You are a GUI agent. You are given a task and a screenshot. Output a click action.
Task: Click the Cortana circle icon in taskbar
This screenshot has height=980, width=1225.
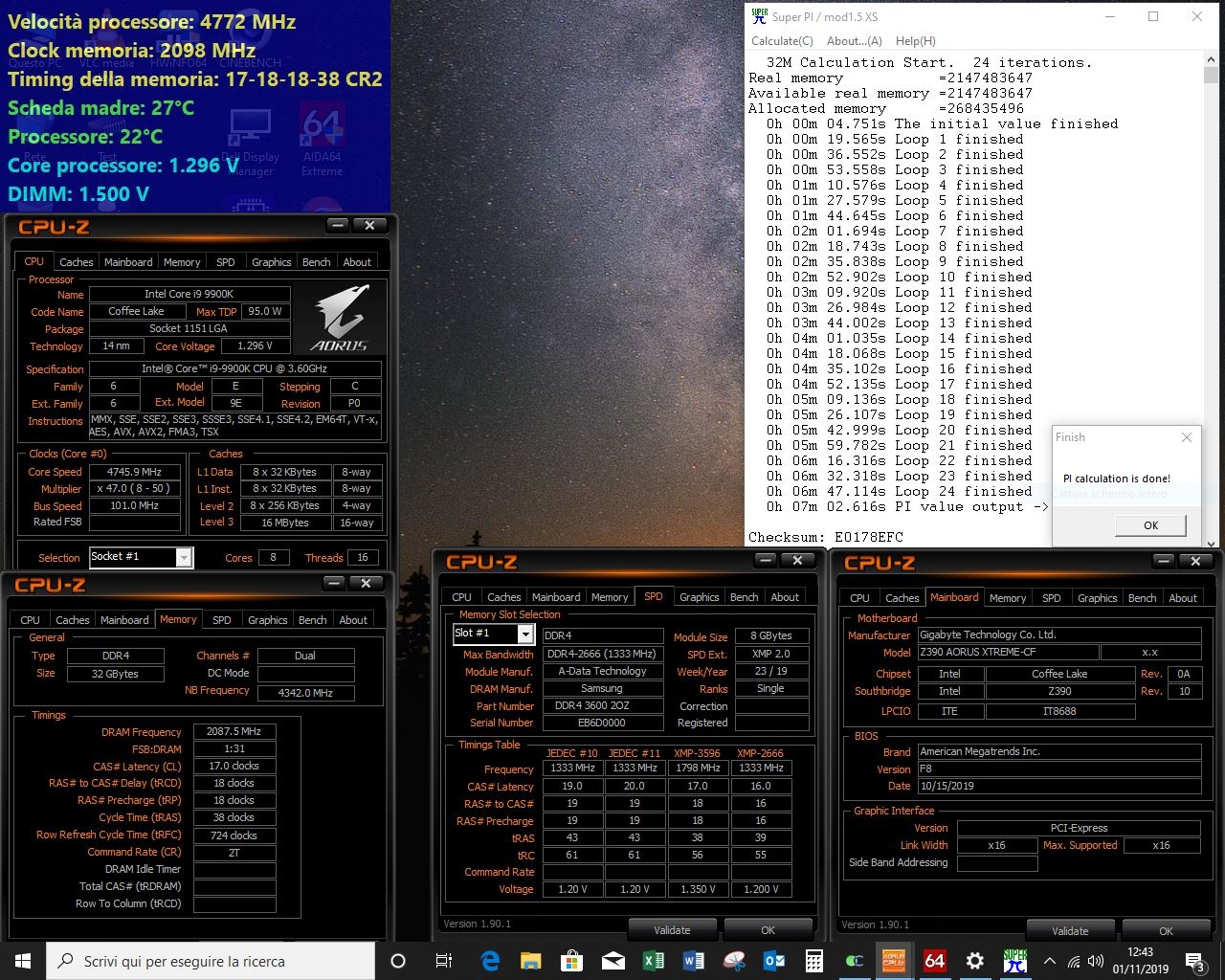click(399, 961)
